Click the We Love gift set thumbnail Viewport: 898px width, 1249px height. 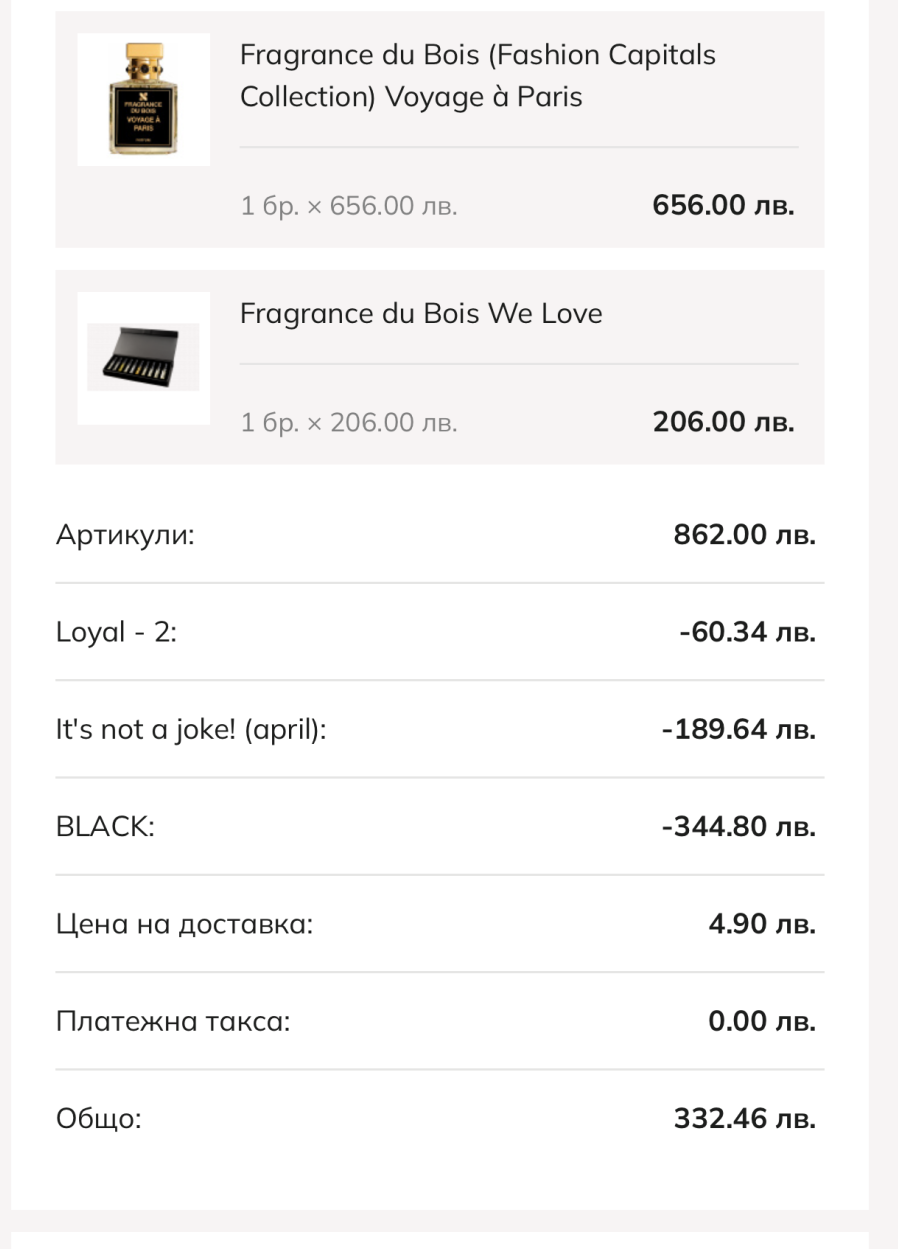pos(143,357)
